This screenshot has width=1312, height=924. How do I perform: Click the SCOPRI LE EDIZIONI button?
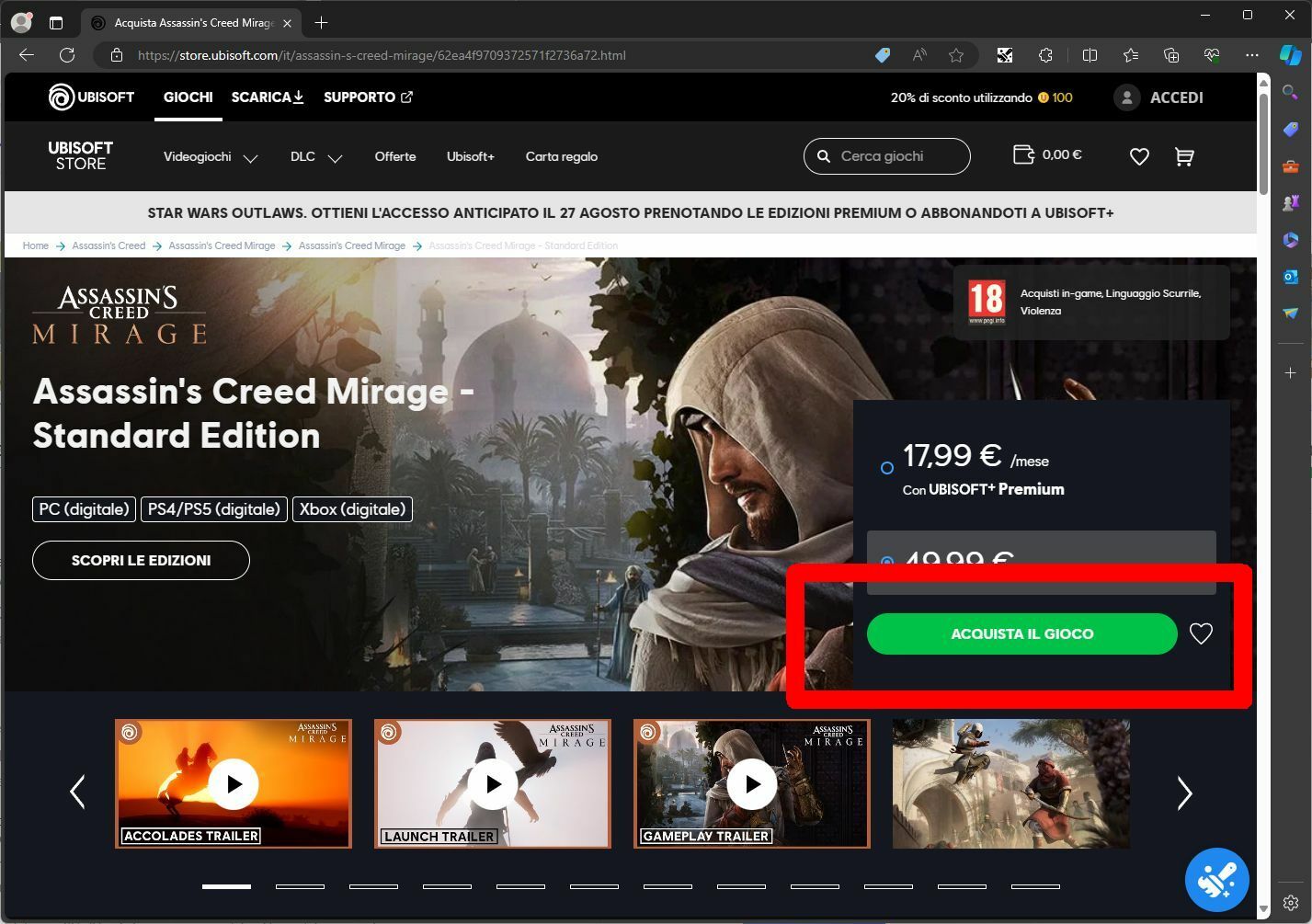tap(141, 560)
